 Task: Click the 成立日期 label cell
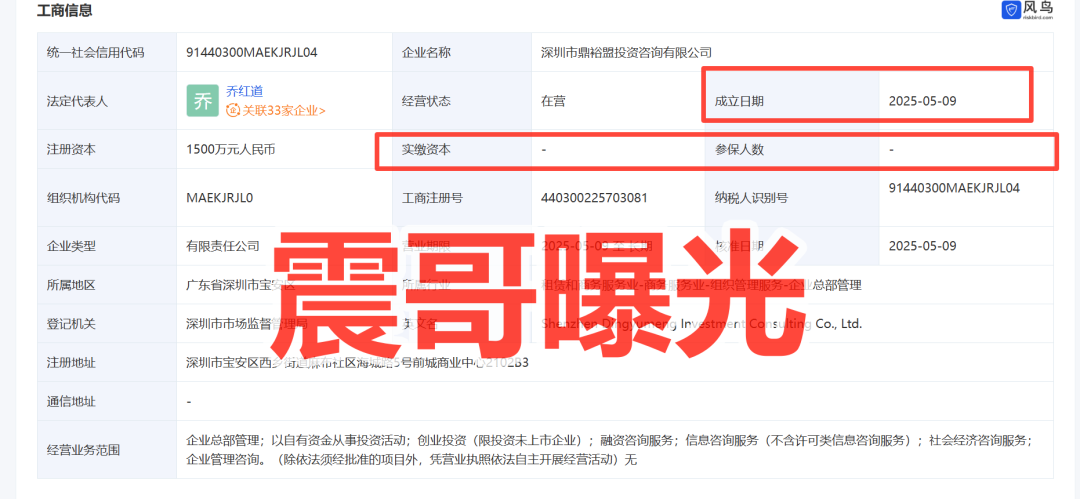coord(738,101)
